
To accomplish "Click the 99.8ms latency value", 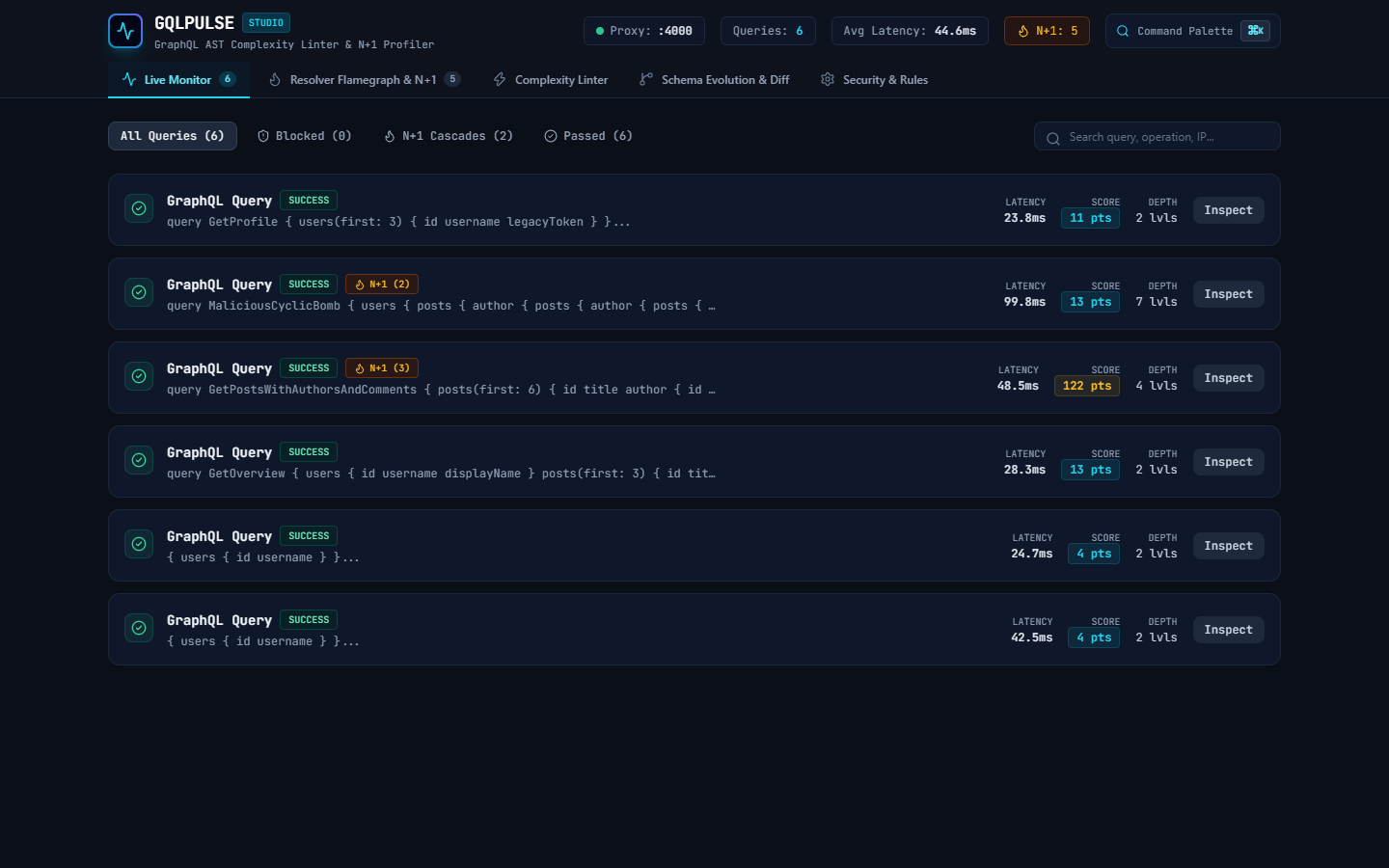I will (1024, 302).
